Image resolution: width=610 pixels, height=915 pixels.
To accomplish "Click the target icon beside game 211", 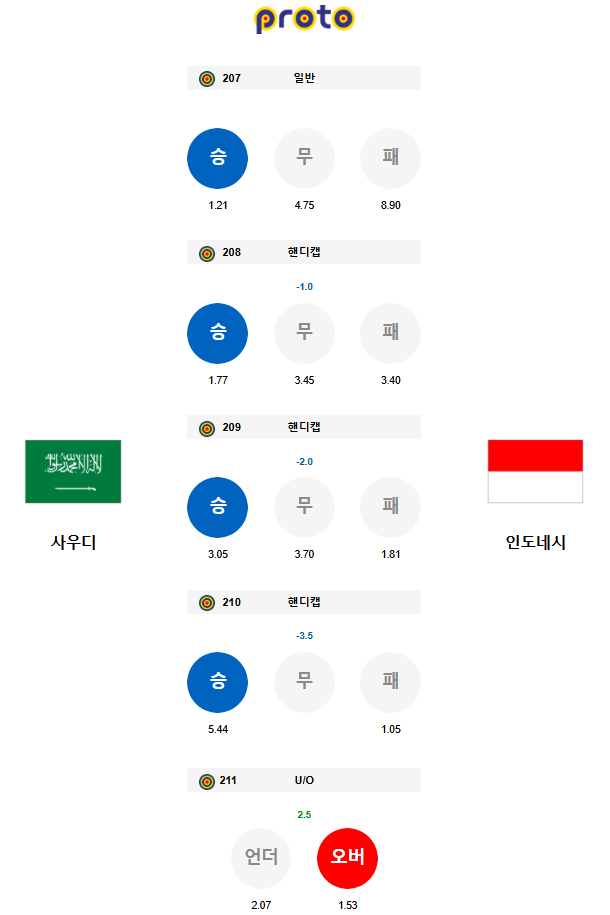I will 207,781.
